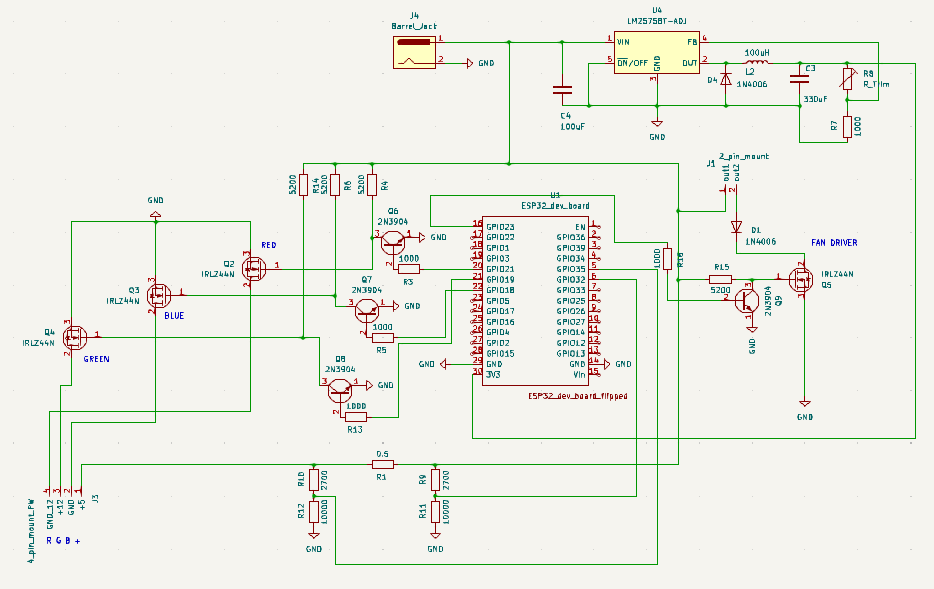Select the C4 100uF capacitor symbol
The image size is (934, 589).
click(563, 90)
